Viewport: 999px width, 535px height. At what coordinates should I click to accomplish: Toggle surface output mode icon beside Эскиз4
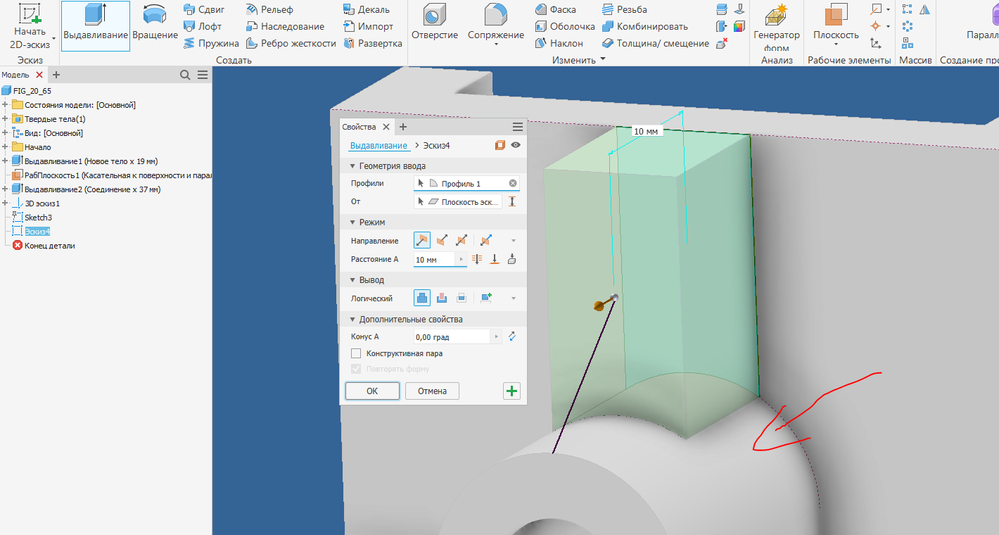pyautogui.click(x=500, y=145)
